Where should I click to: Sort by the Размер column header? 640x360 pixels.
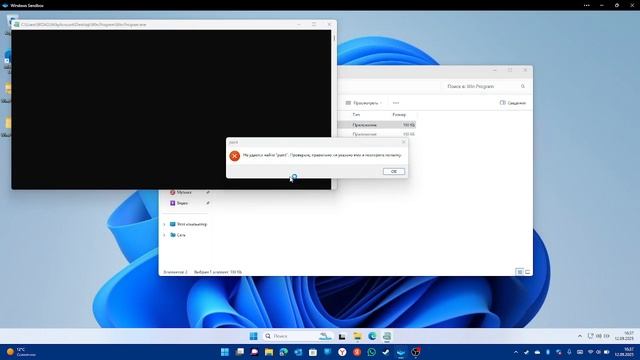pyautogui.click(x=399, y=115)
